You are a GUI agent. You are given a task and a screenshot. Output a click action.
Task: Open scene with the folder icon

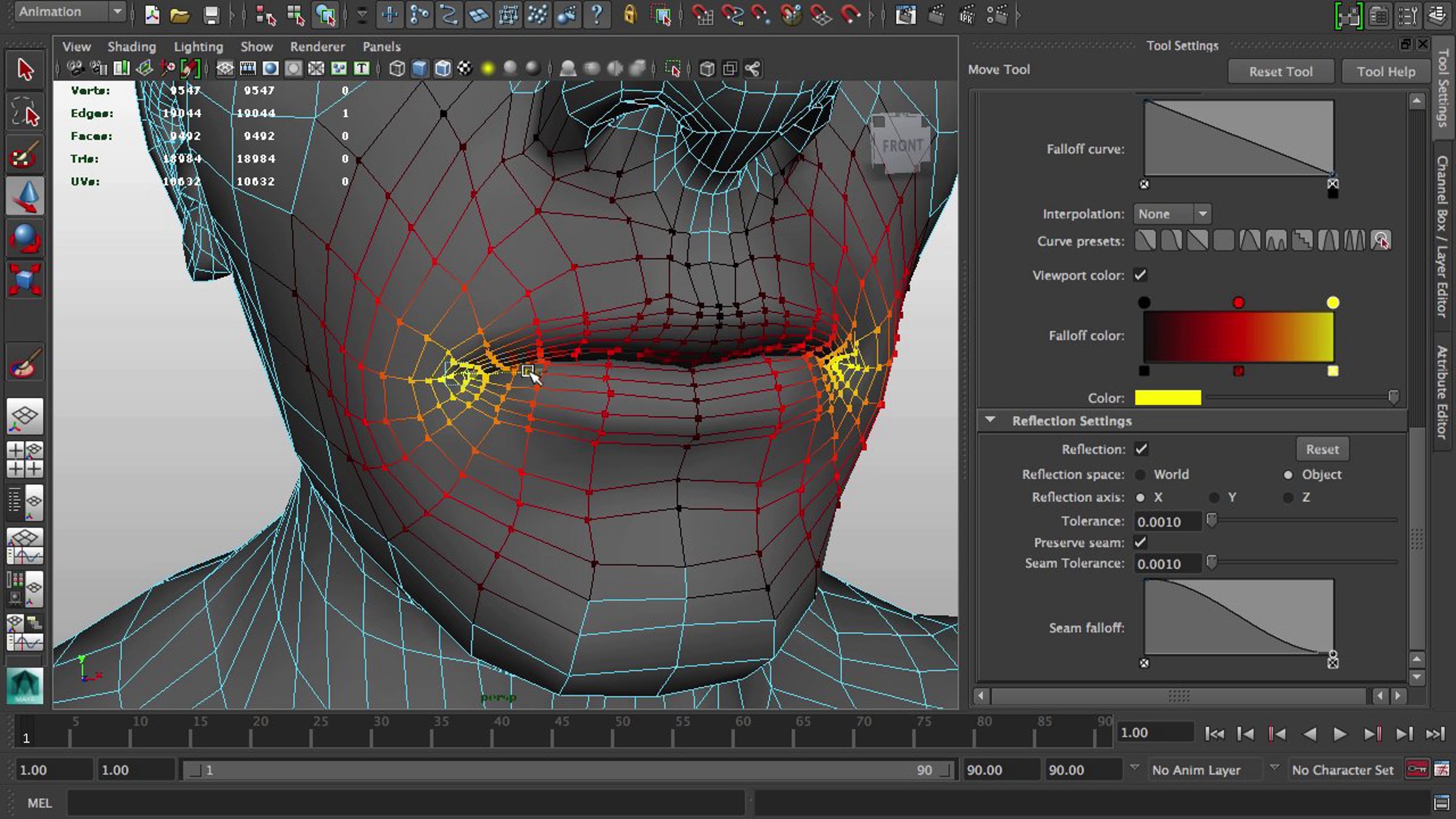(180, 15)
